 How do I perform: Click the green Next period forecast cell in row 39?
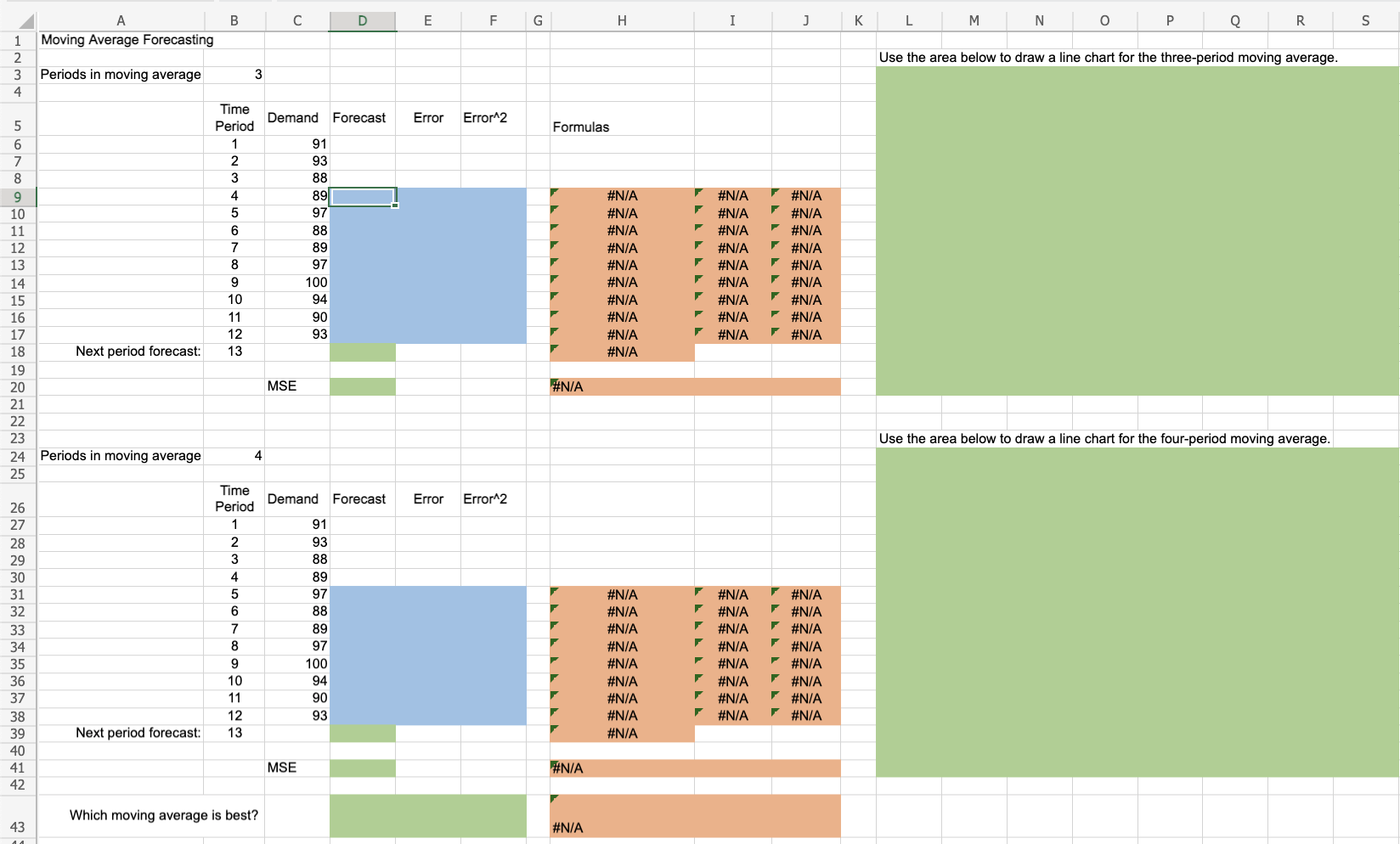click(x=362, y=733)
